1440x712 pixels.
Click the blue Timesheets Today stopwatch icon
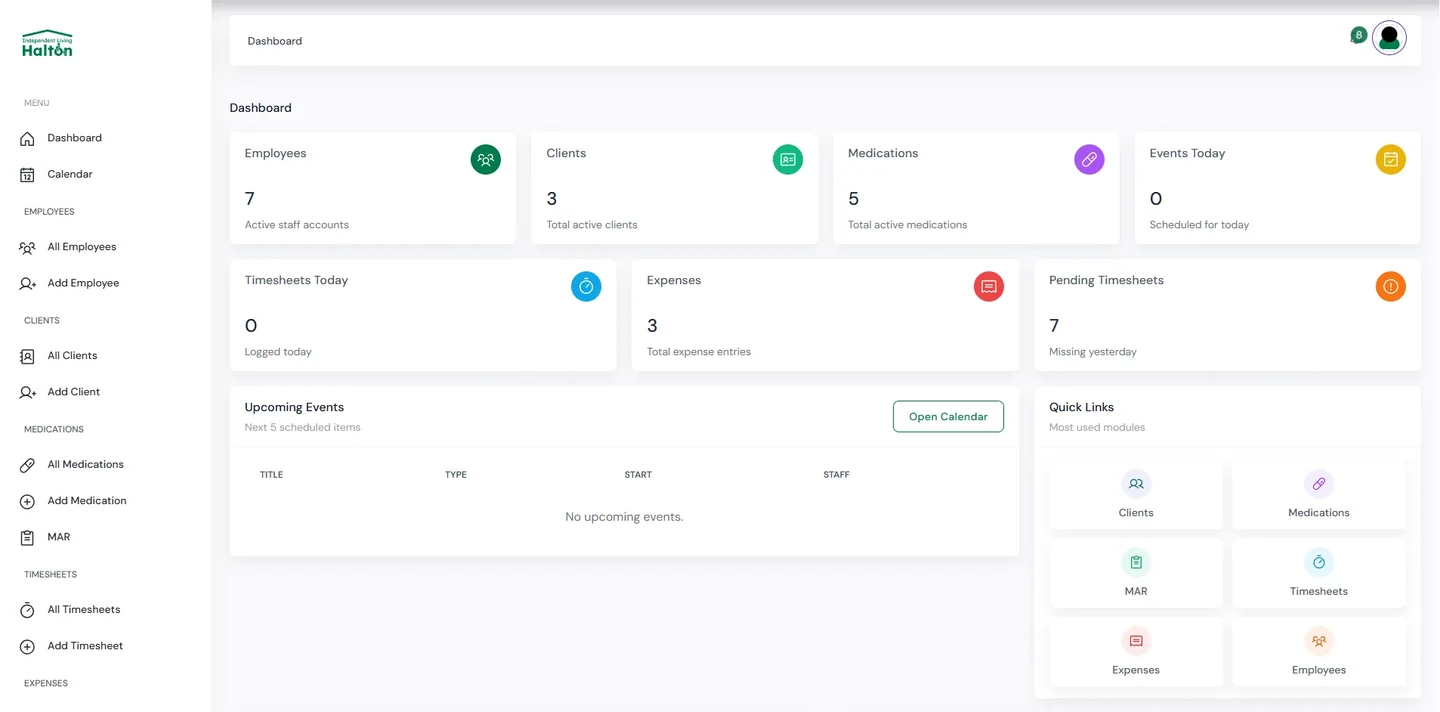(x=586, y=286)
